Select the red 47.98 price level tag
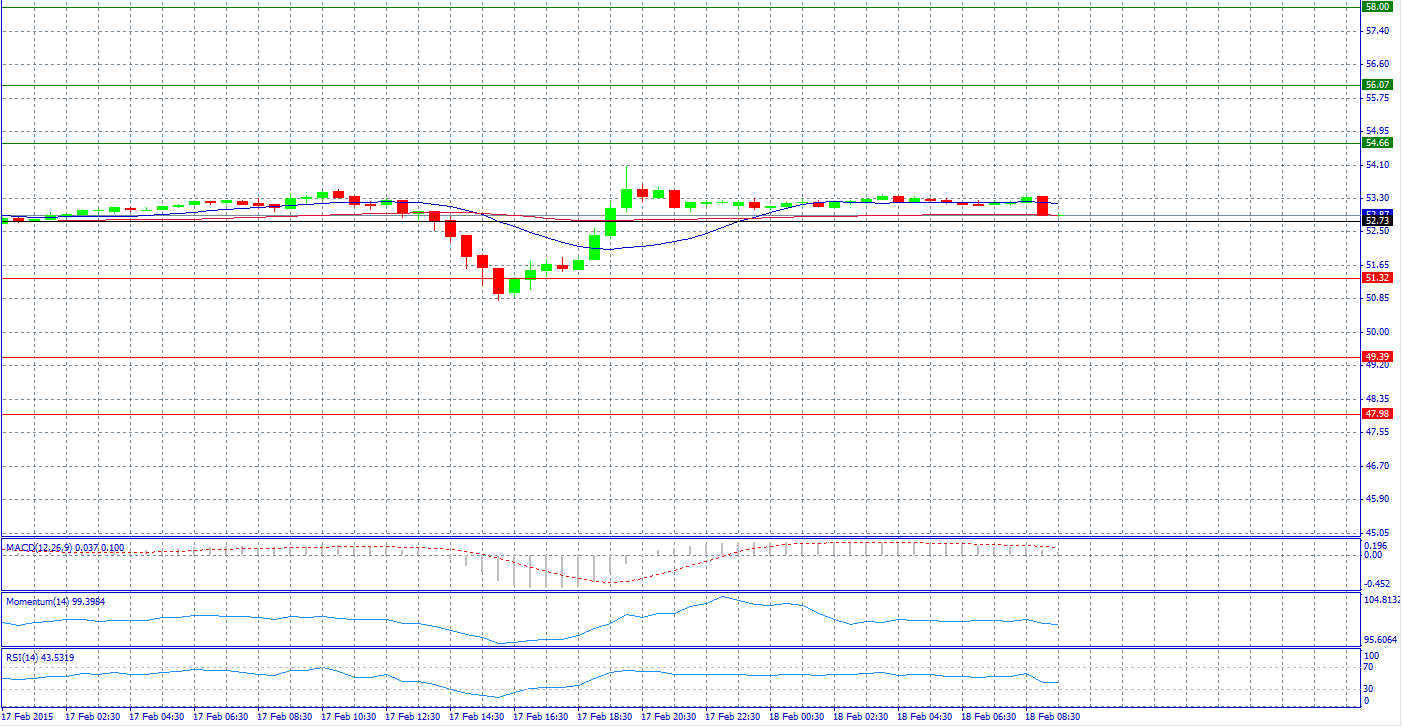The width and height of the screenshot is (1402, 727). click(x=1377, y=414)
